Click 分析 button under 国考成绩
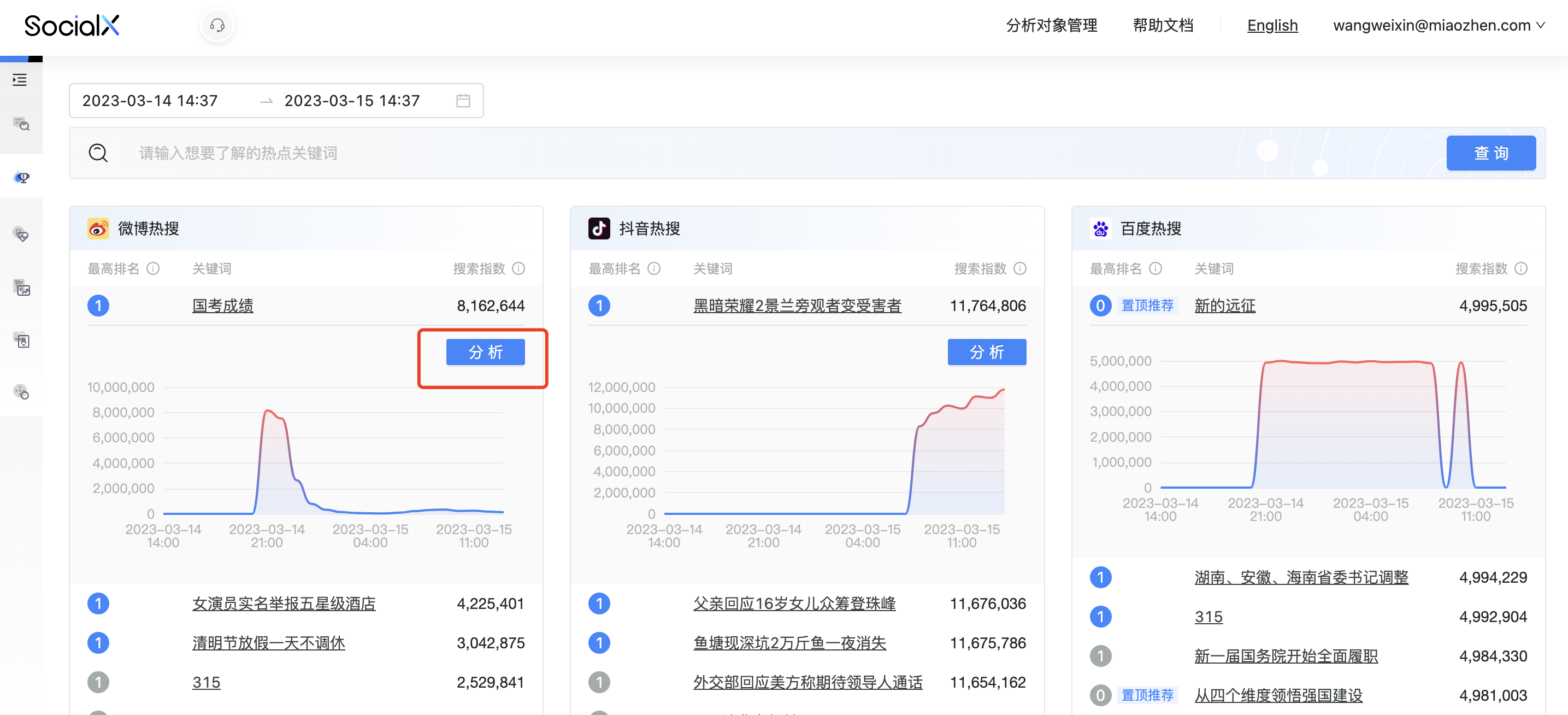 point(485,352)
